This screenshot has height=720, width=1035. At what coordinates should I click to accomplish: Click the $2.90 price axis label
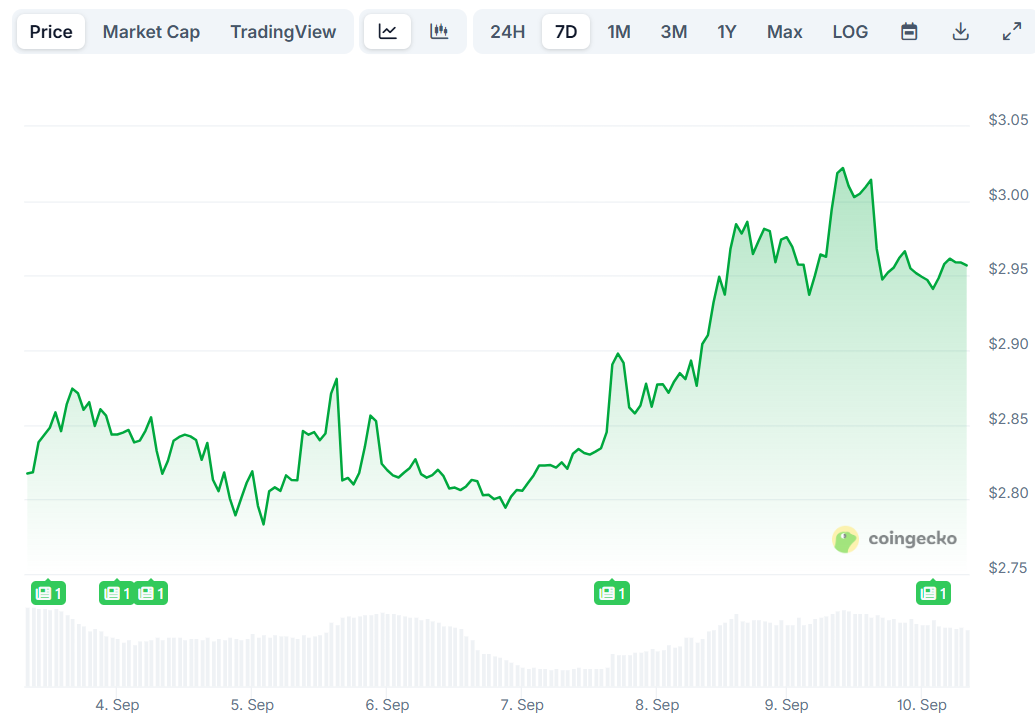coord(1008,344)
